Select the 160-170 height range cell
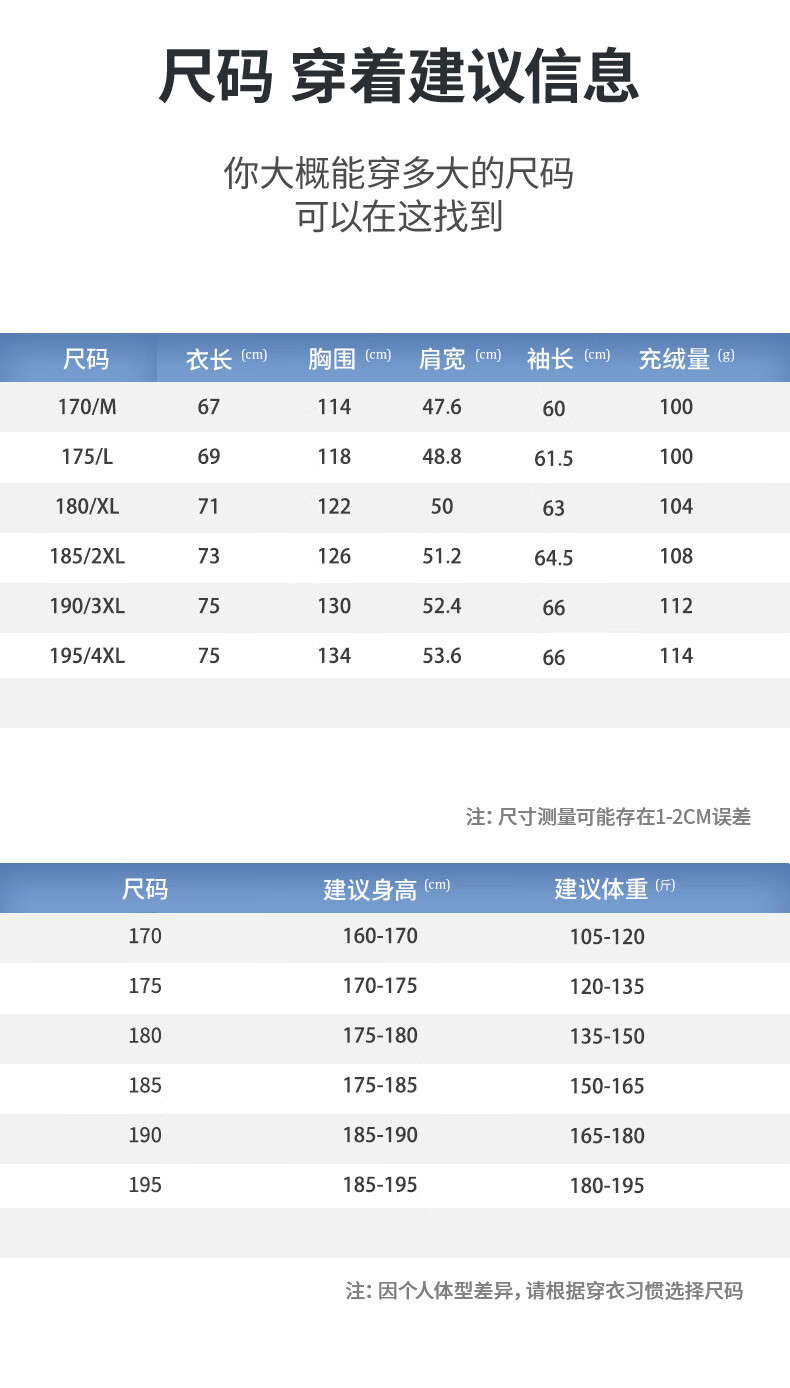Screen dimensions: 790x1388 [380, 937]
